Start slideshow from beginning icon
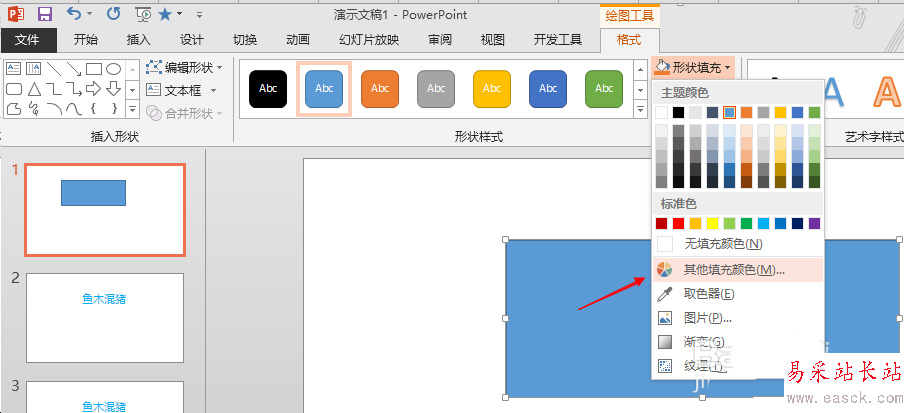Viewport: 904px width, 413px height. point(144,14)
